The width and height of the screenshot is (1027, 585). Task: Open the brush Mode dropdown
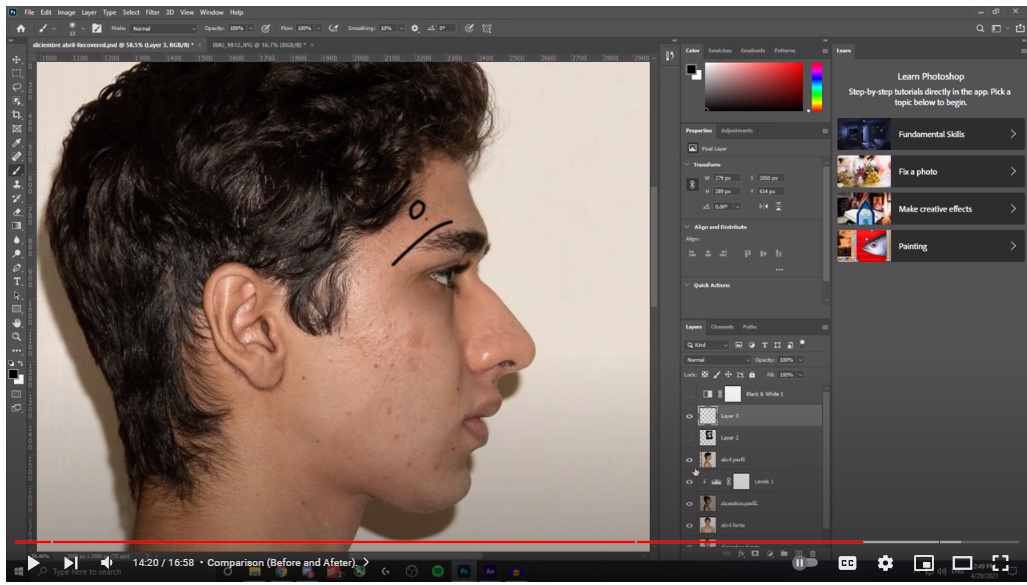163,28
